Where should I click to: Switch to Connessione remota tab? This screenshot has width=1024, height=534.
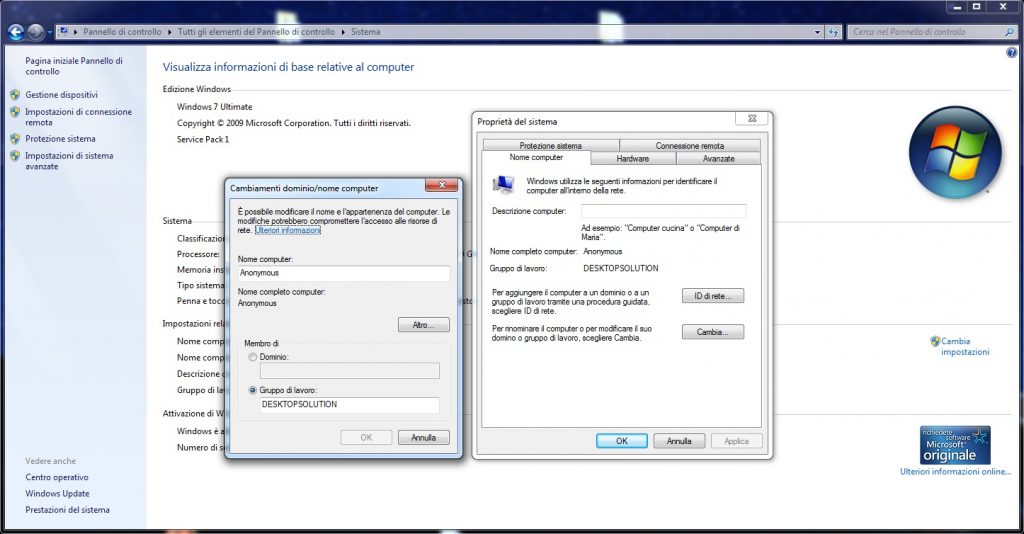[x=690, y=146]
